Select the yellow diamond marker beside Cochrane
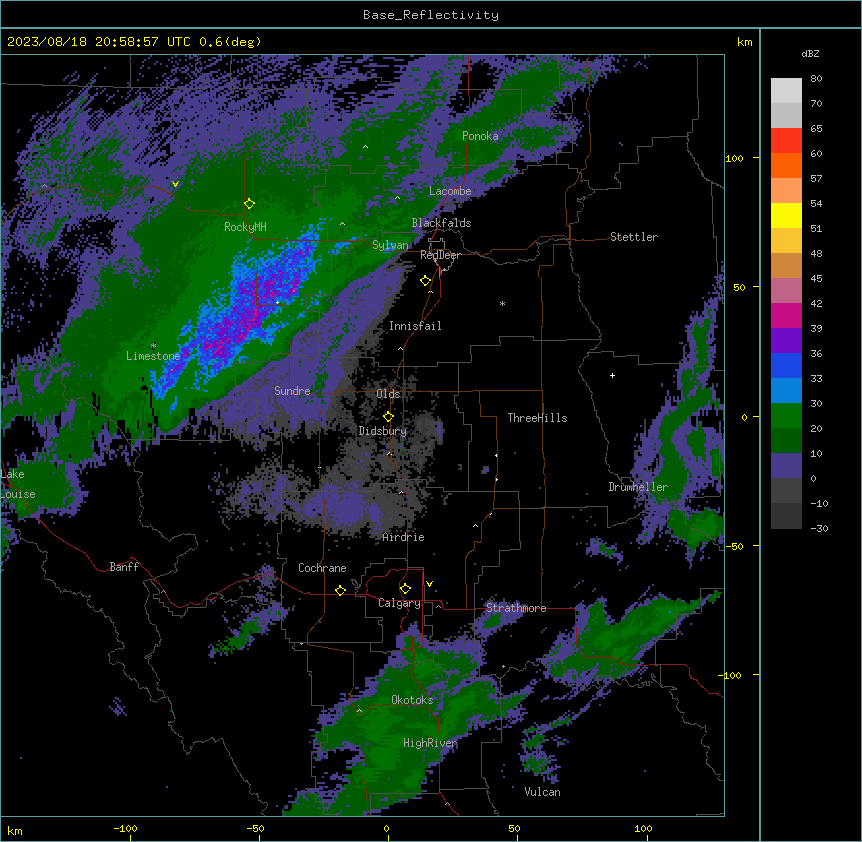The height and width of the screenshot is (842, 862). (340, 590)
